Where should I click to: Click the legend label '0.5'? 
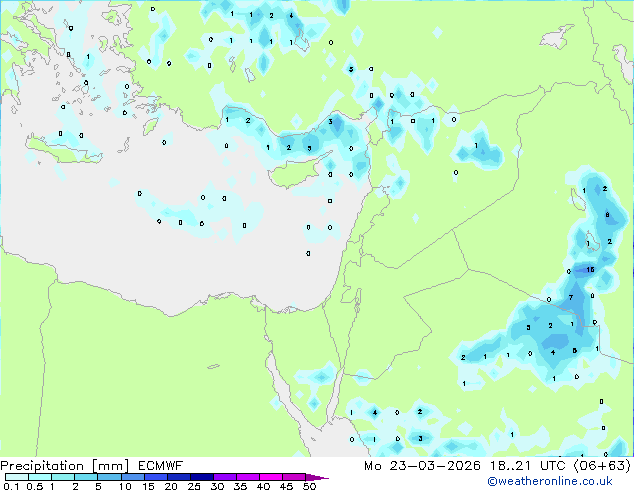click(35, 486)
